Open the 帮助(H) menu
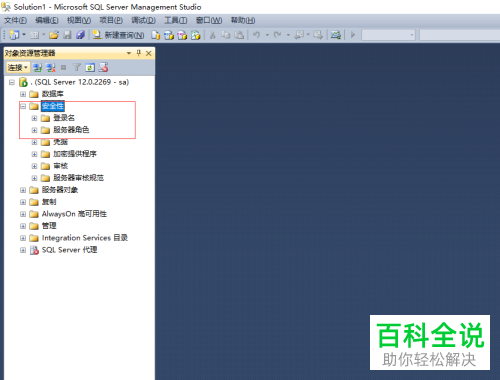The height and width of the screenshot is (380, 500). coord(243,20)
